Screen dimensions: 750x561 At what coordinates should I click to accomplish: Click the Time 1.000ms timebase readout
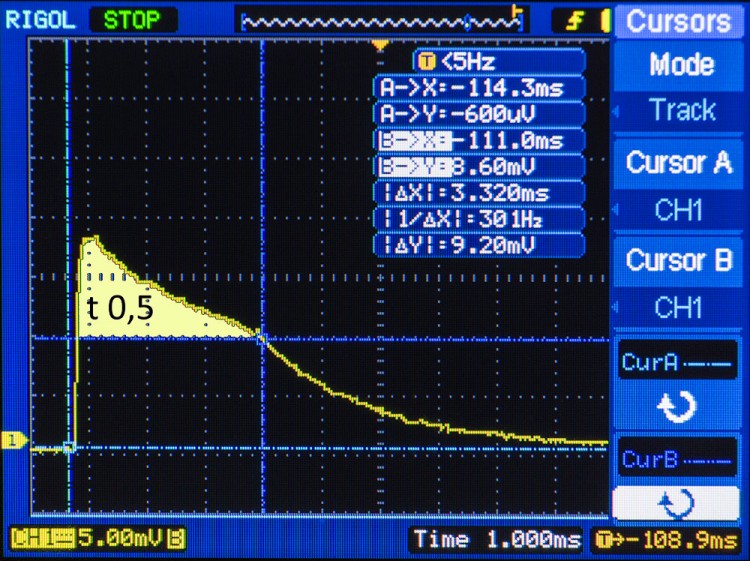[x=497, y=540]
